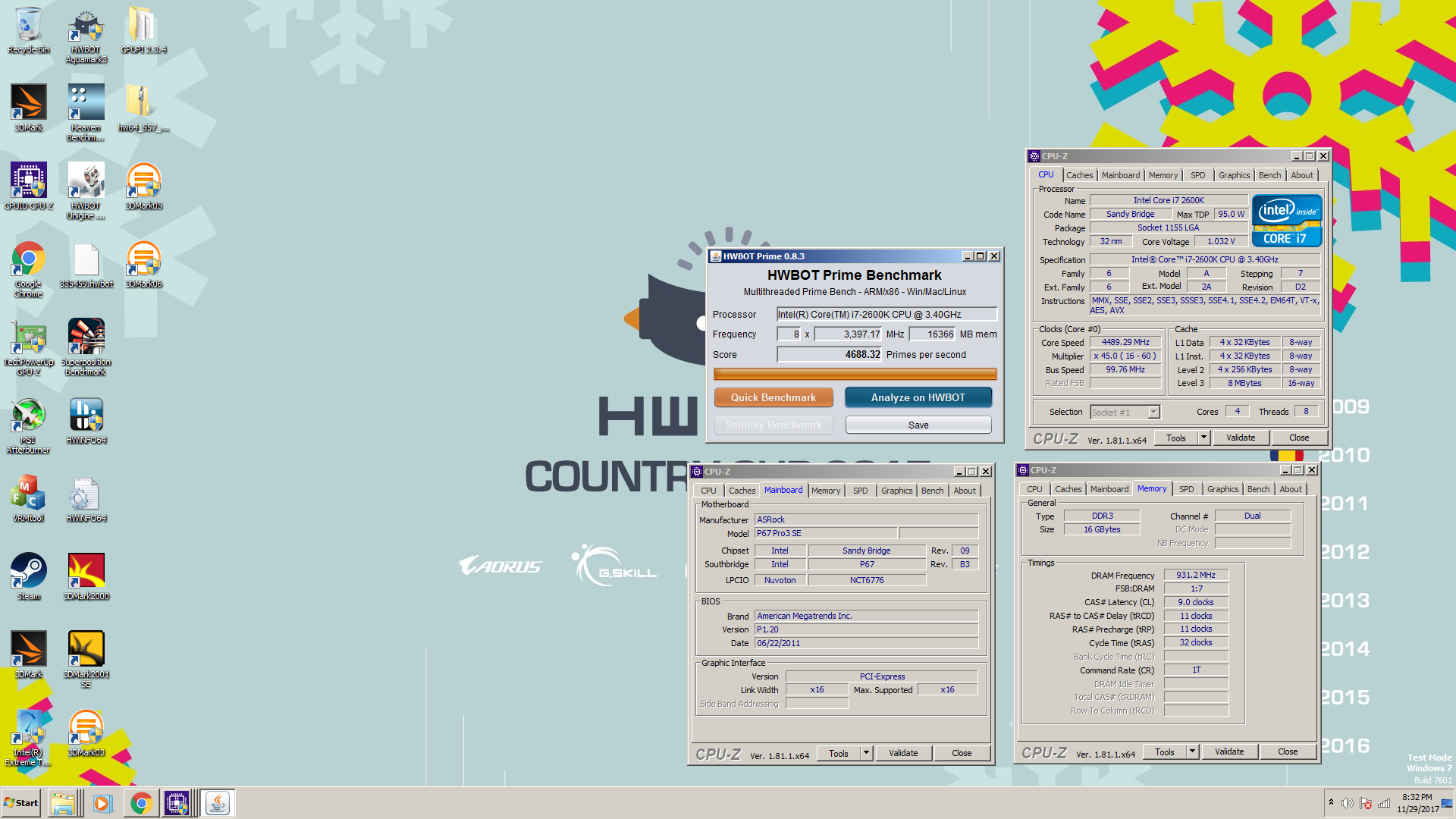Launch 3DMark05 desktop shortcut
Viewport: 1456px width, 819px height.
(x=143, y=186)
